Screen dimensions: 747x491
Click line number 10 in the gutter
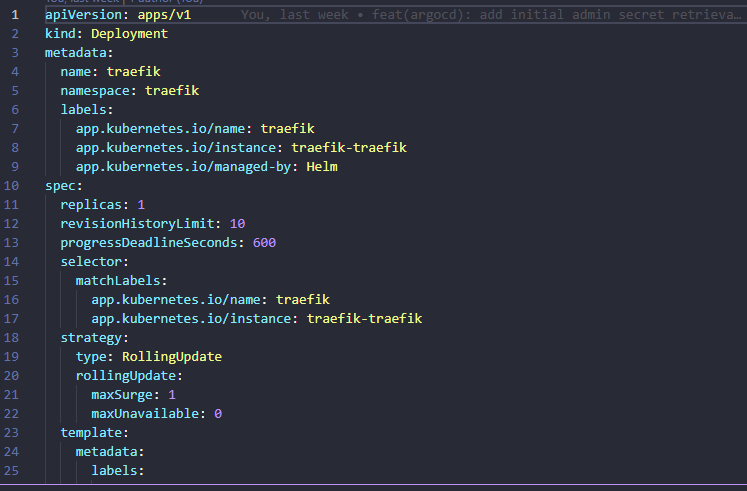point(11,186)
